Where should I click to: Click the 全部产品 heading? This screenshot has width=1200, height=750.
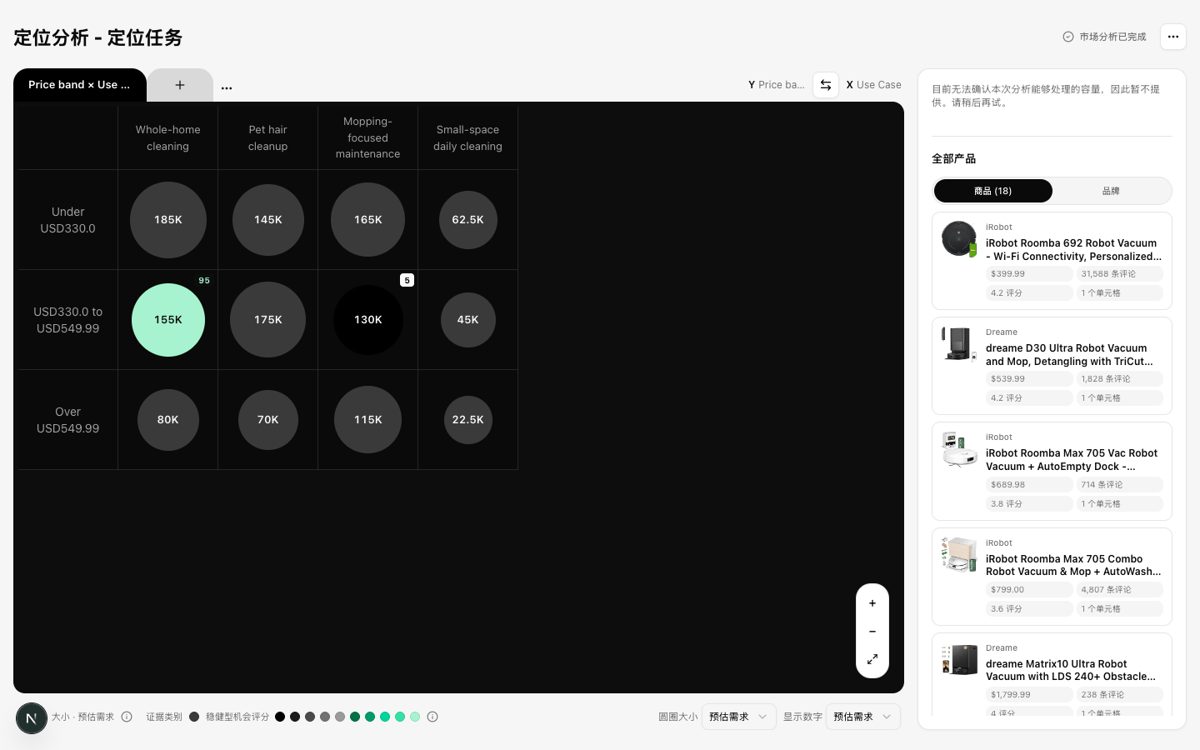(954, 159)
